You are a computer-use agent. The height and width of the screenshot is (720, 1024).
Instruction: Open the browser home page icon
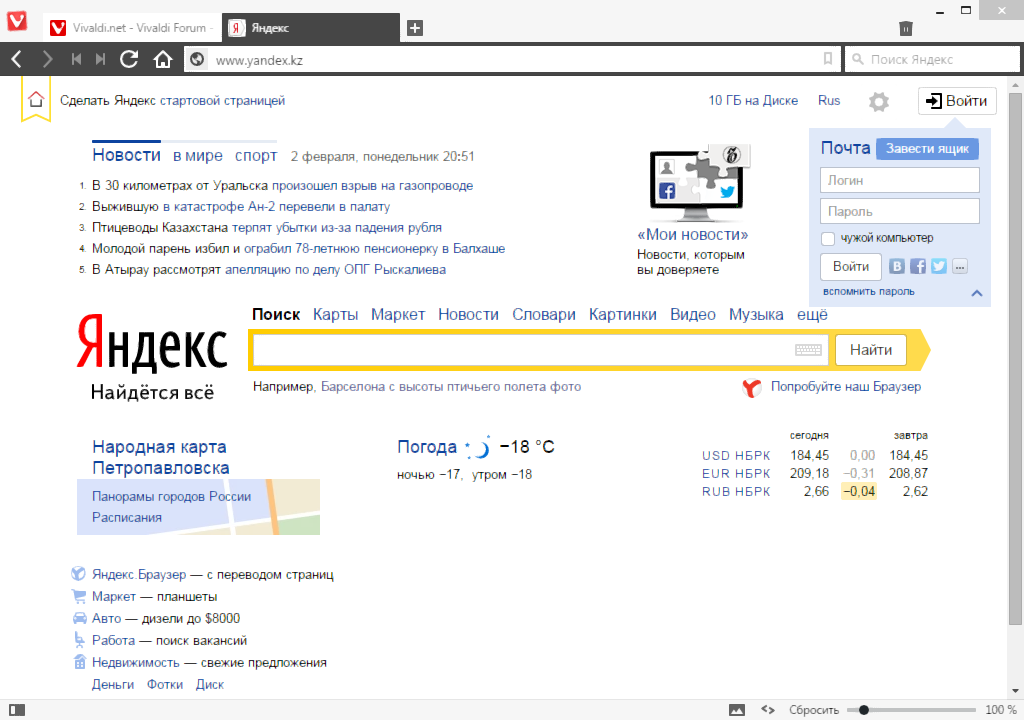(163, 59)
